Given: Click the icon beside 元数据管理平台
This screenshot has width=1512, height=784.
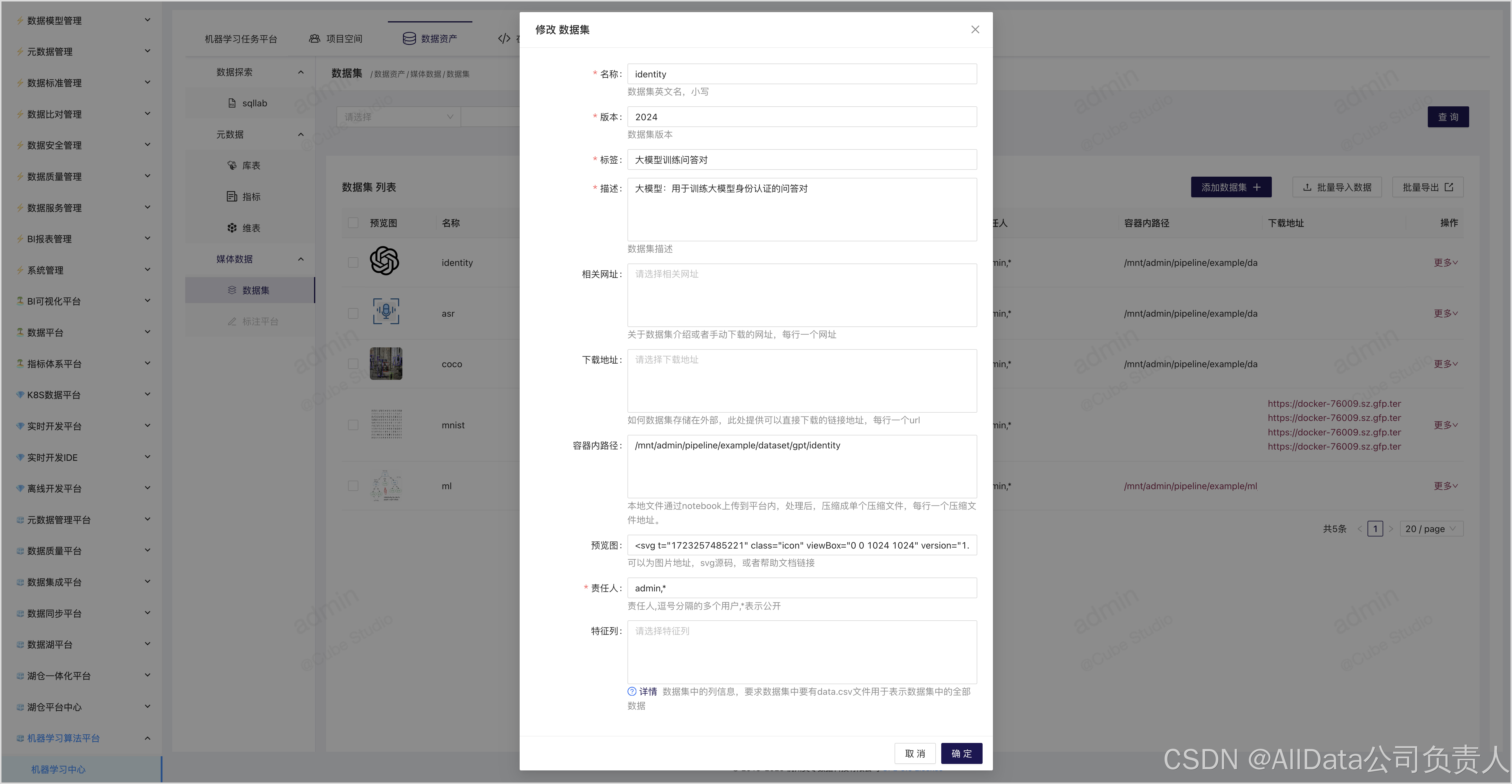Looking at the screenshot, I should [x=20, y=519].
